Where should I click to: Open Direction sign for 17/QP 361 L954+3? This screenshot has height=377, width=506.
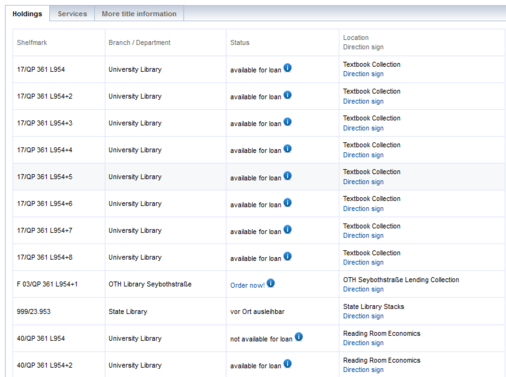click(363, 128)
